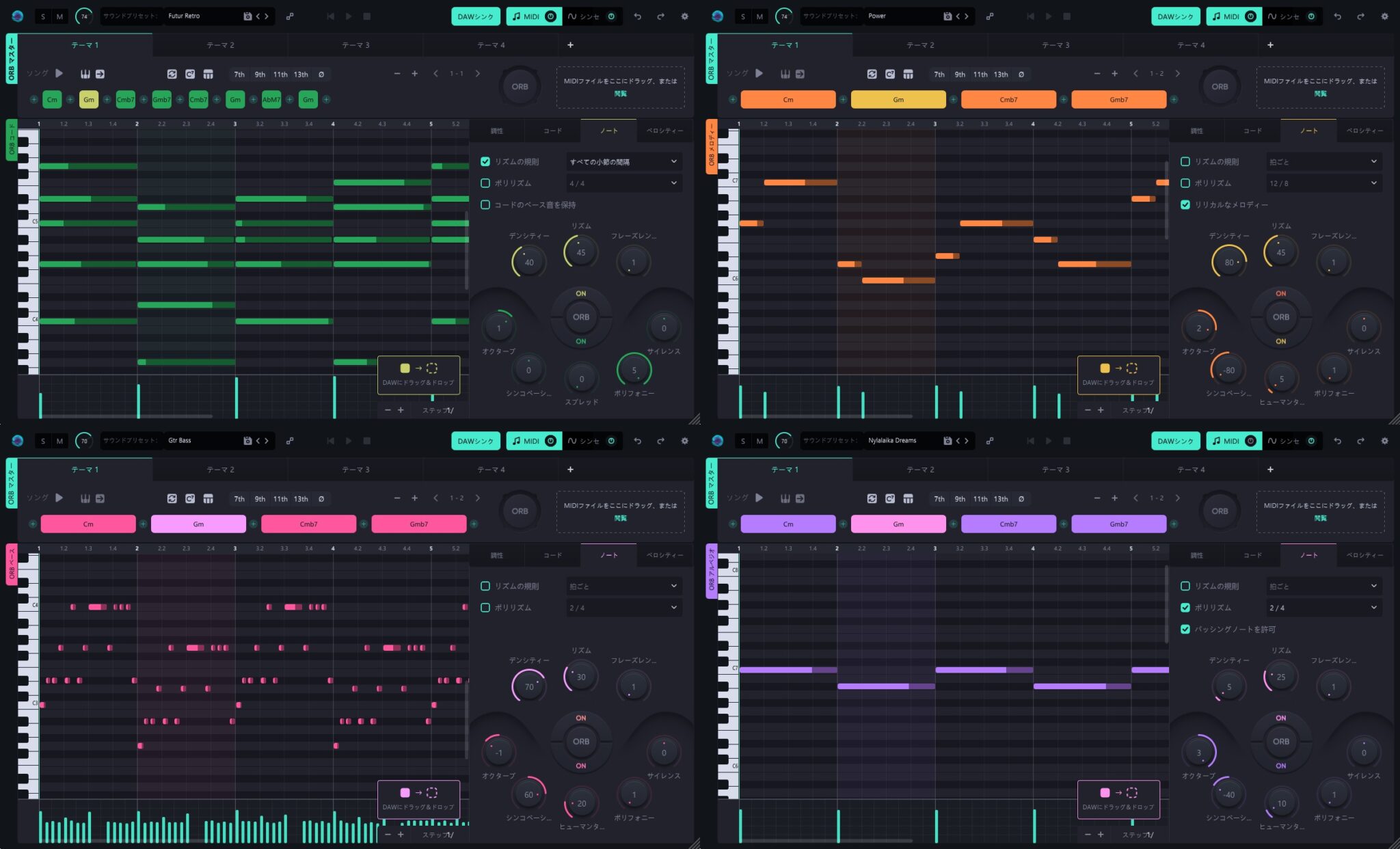The width and height of the screenshot is (1400, 849).
Task: Click the link chain icon beside the Power preset
Action: coord(990,16)
